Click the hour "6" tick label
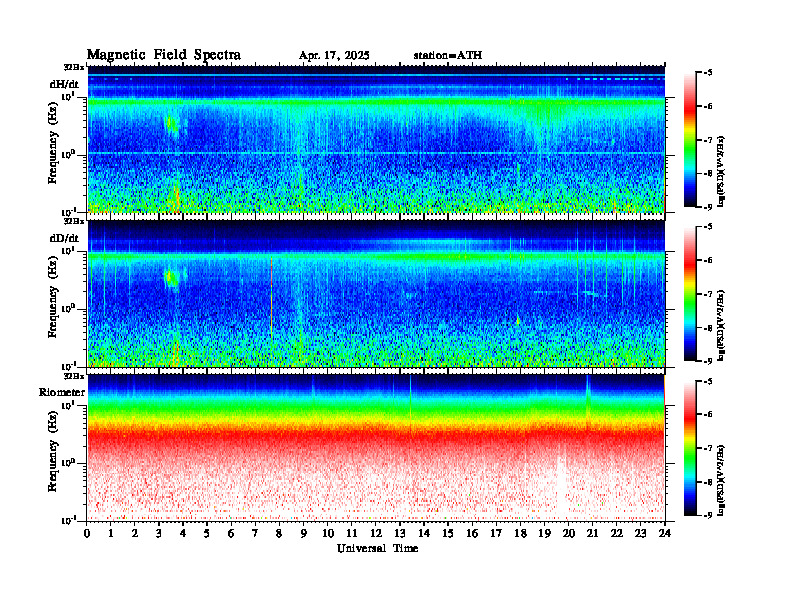Viewport: 792px width, 612px height. (231, 533)
